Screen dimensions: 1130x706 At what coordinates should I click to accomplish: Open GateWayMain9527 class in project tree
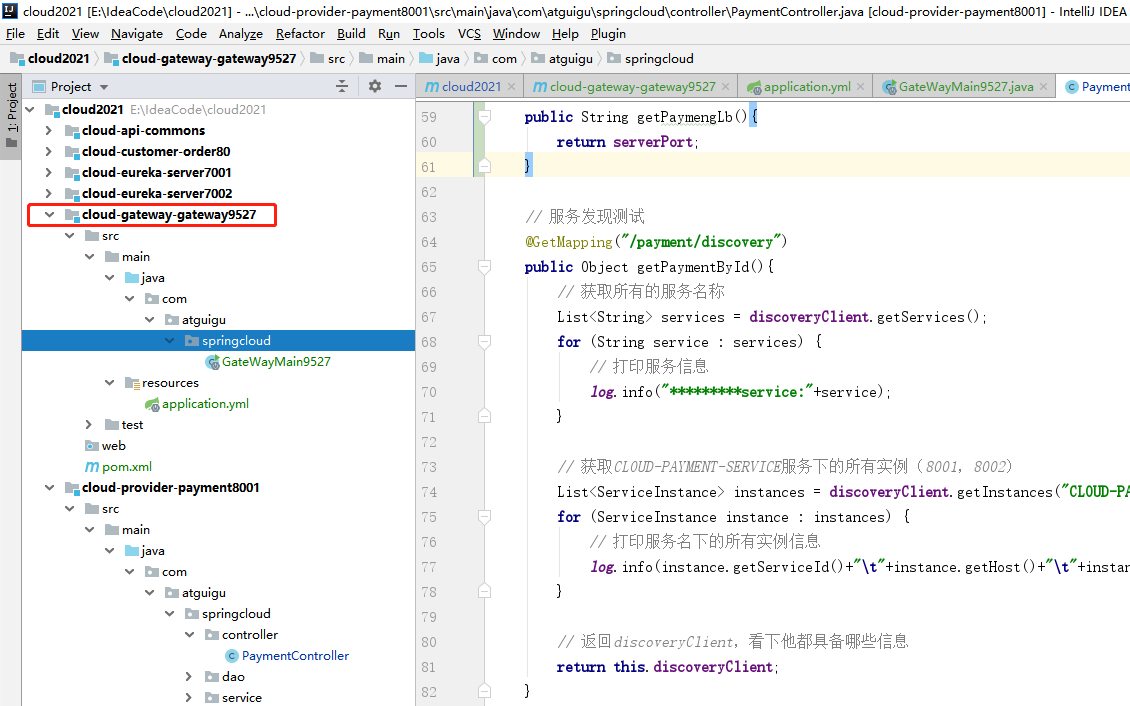coord(276,362)
